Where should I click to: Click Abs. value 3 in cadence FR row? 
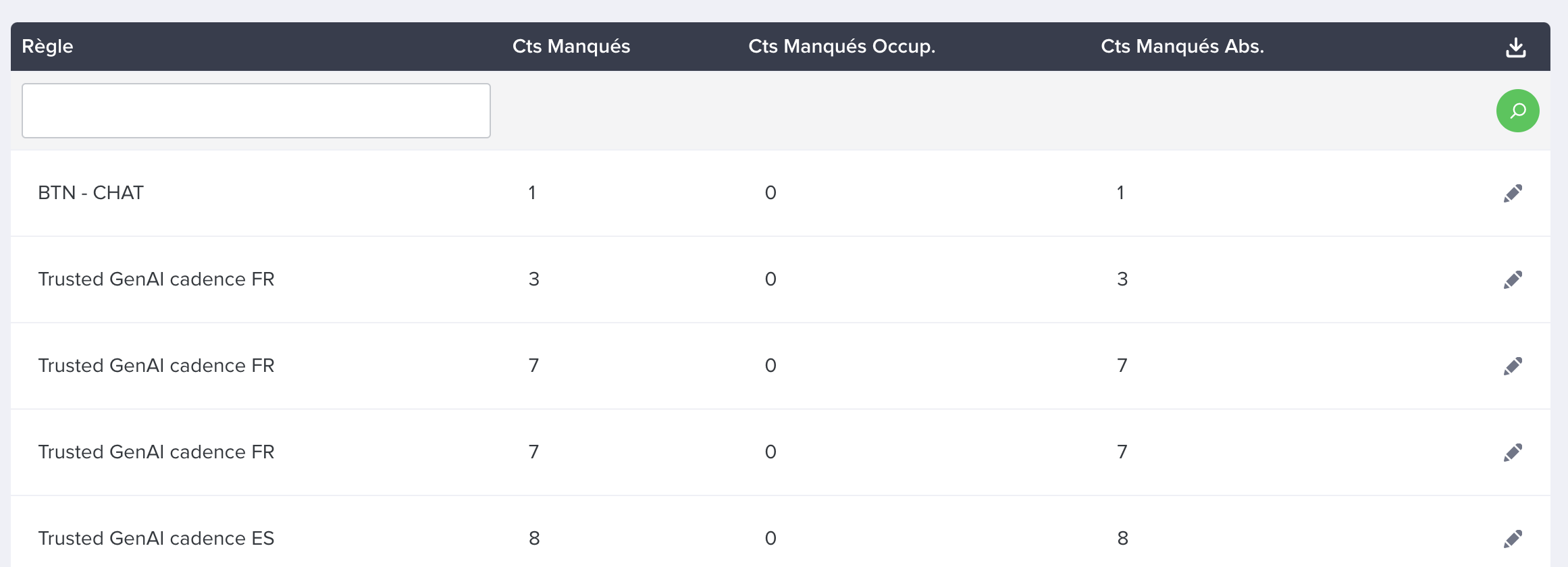1122,279
